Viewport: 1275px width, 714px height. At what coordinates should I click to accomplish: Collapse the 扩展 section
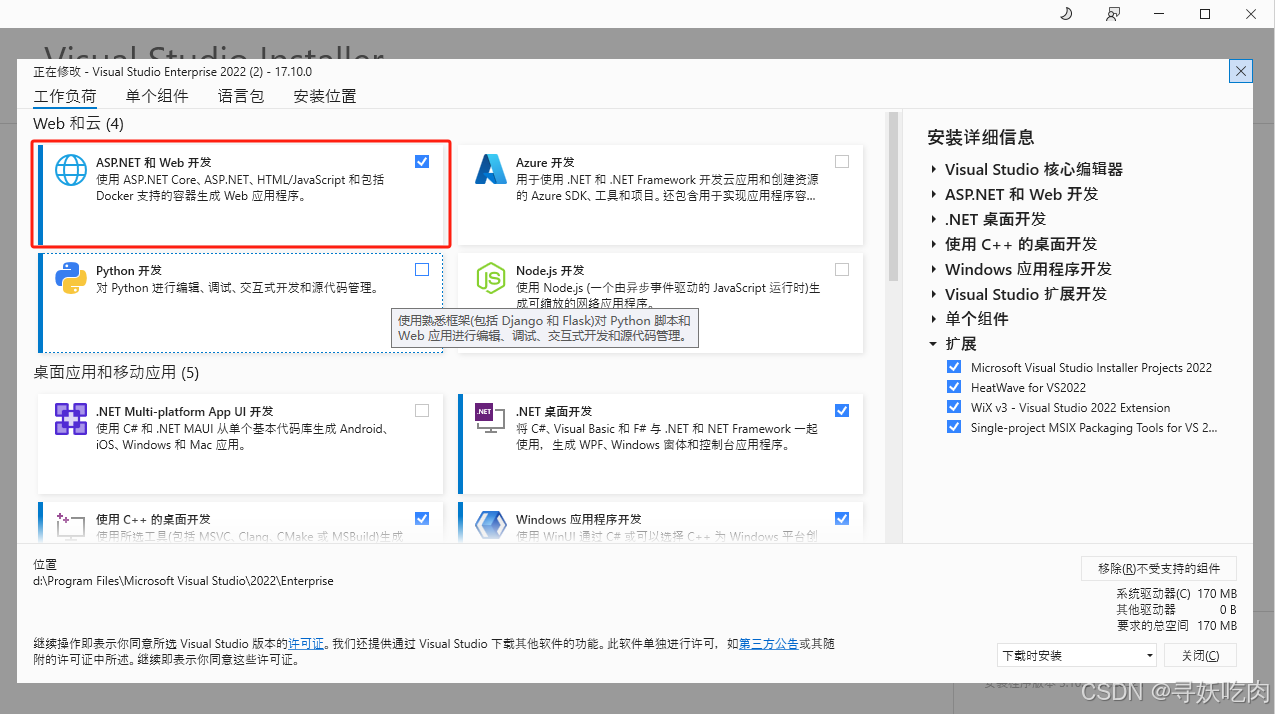pyautogui.click(x=933, y=344)
